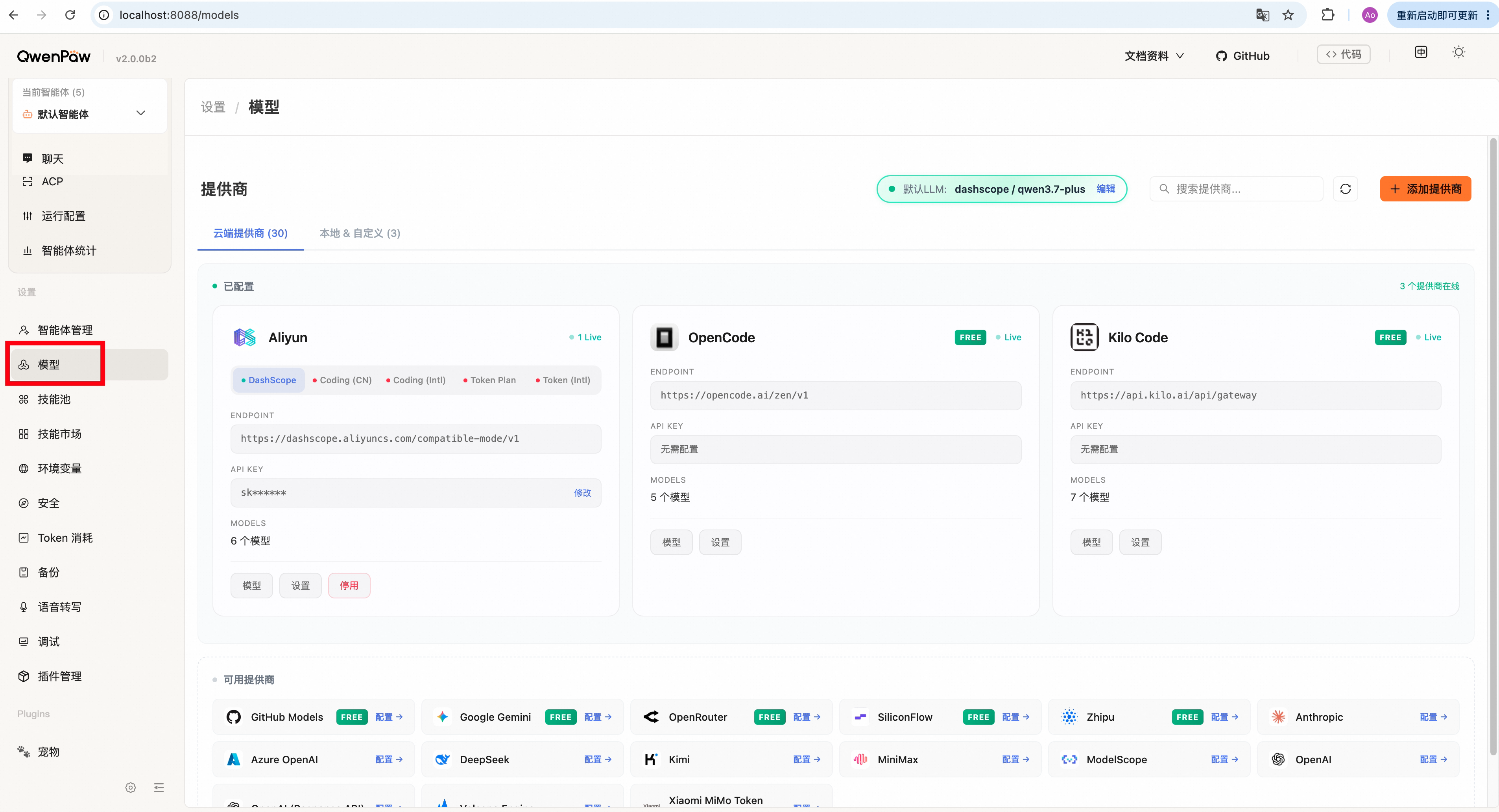Open 环境变量 in the sidebar
This screenshot has width=1499, height=812.
pyautogui.click(x=90, y=469)
